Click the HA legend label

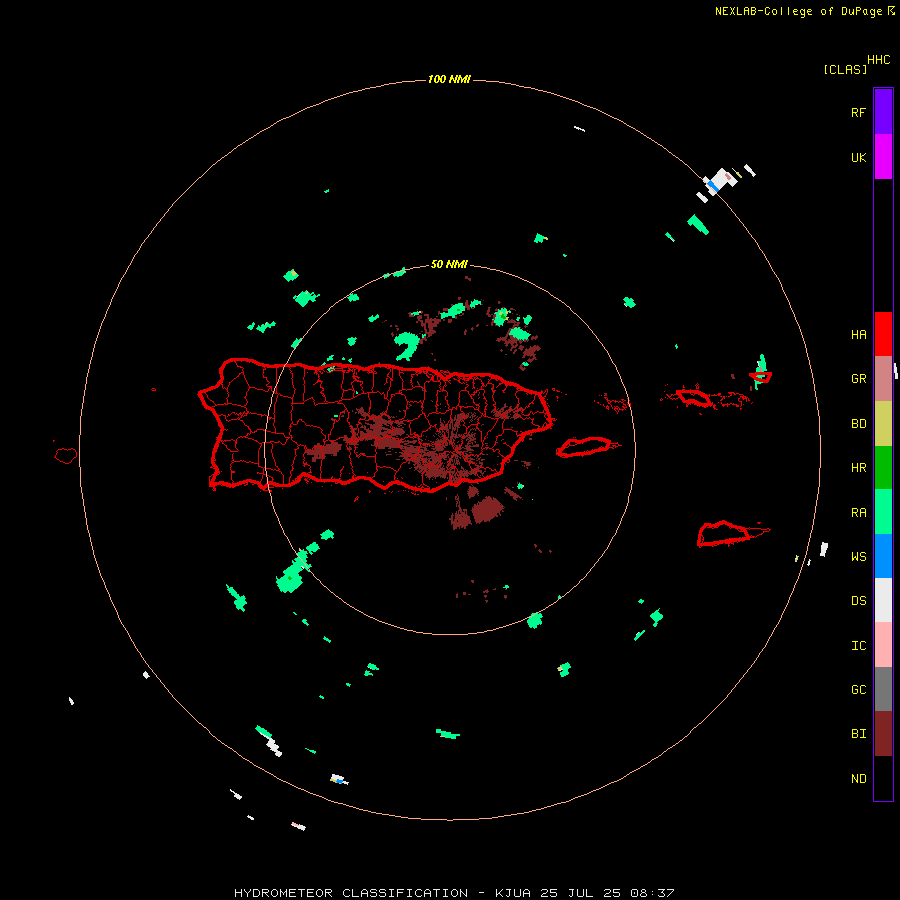pyautogui.click(x=858, y=334)
